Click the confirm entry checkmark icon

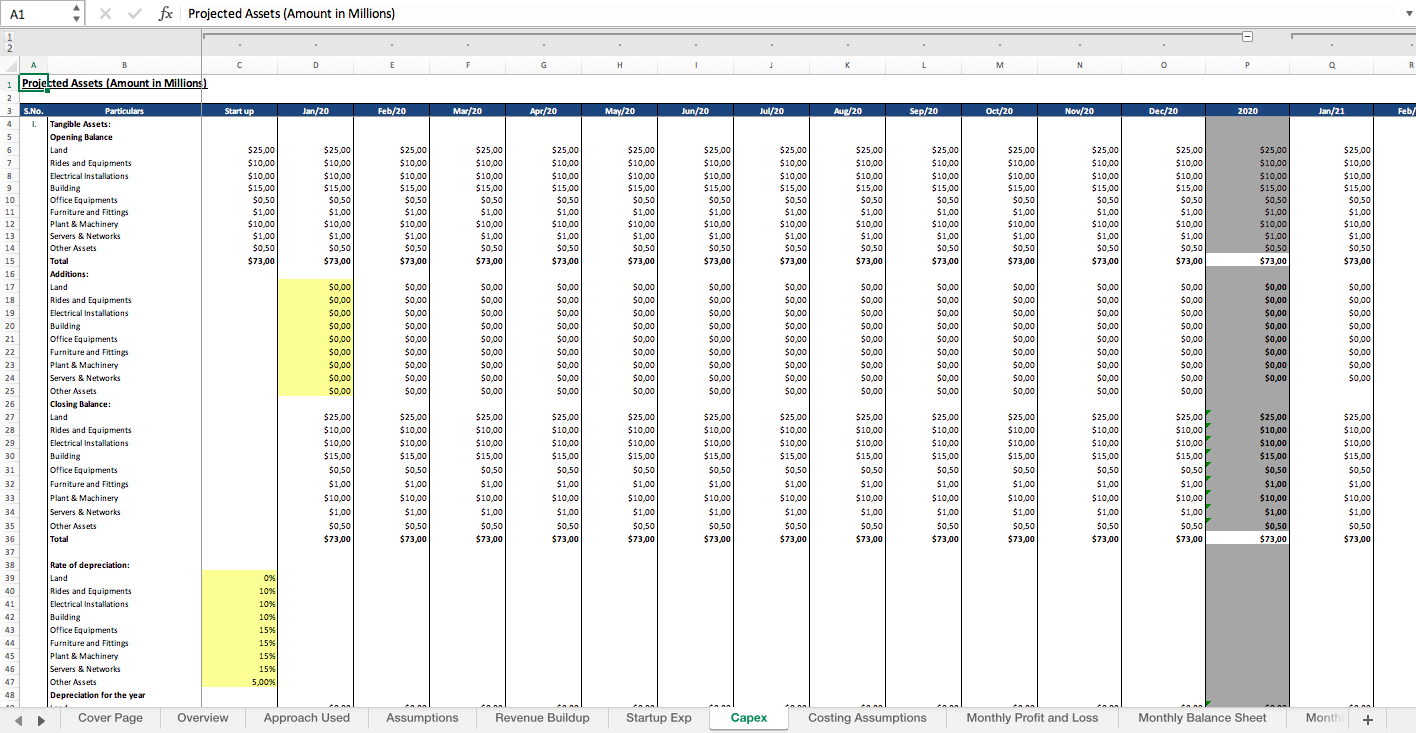click(x=133, y=14)
